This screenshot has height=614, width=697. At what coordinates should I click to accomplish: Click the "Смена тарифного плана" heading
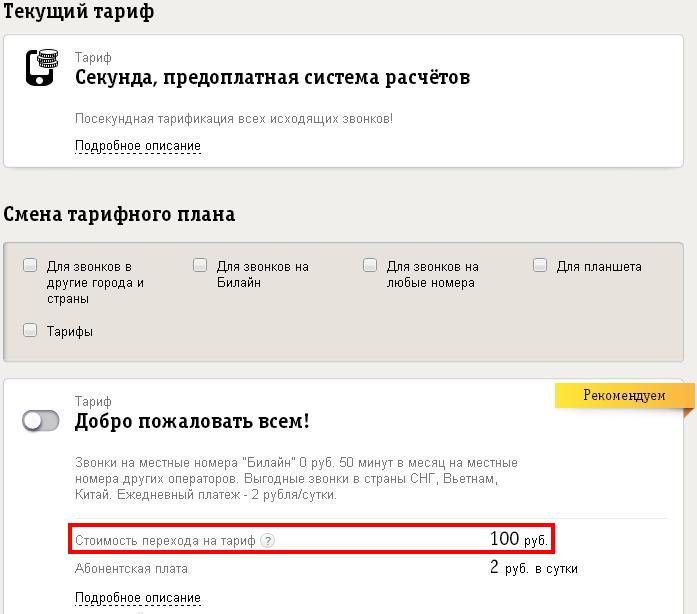point(119,214)
